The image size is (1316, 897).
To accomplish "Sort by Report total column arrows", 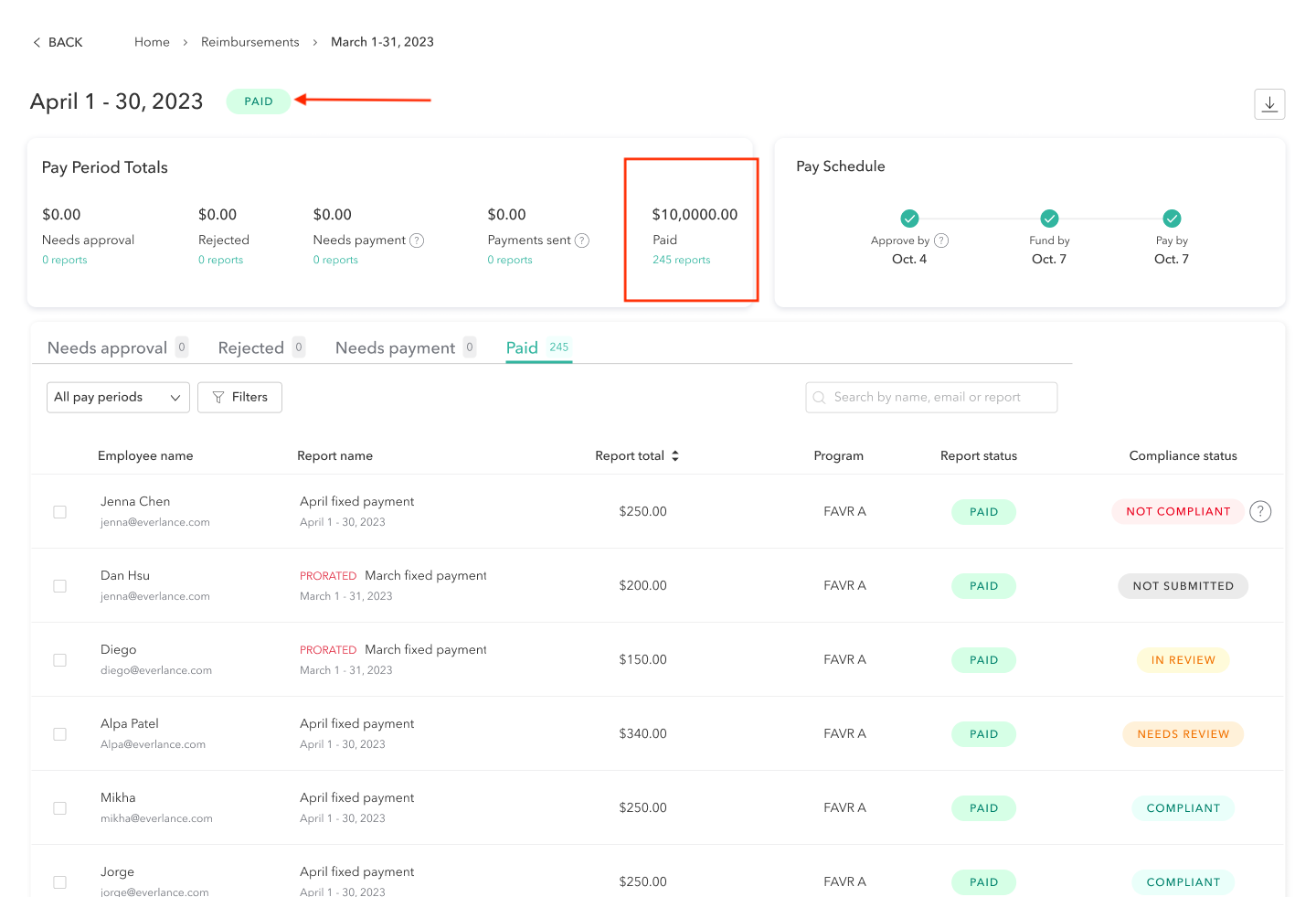I will coord(675,455).
